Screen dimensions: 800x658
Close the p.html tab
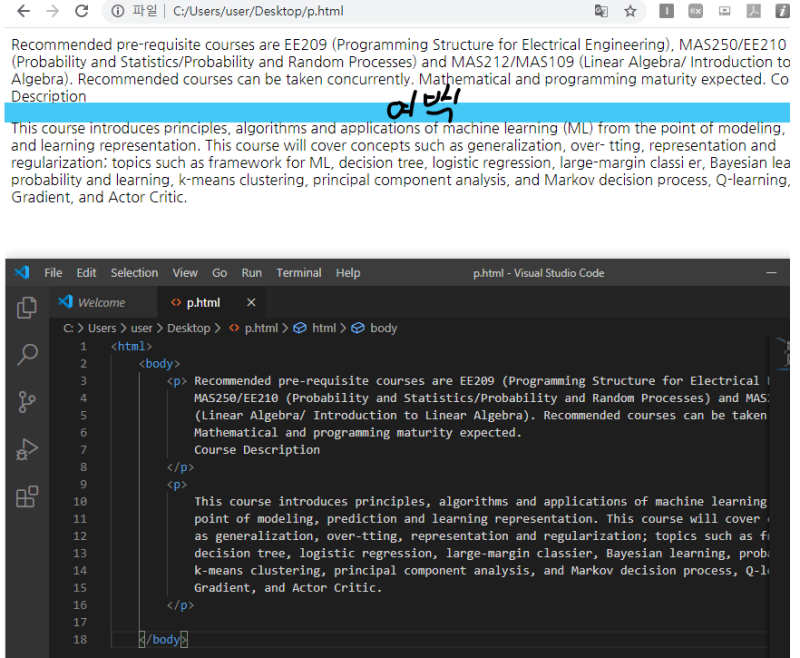(251, 302)
